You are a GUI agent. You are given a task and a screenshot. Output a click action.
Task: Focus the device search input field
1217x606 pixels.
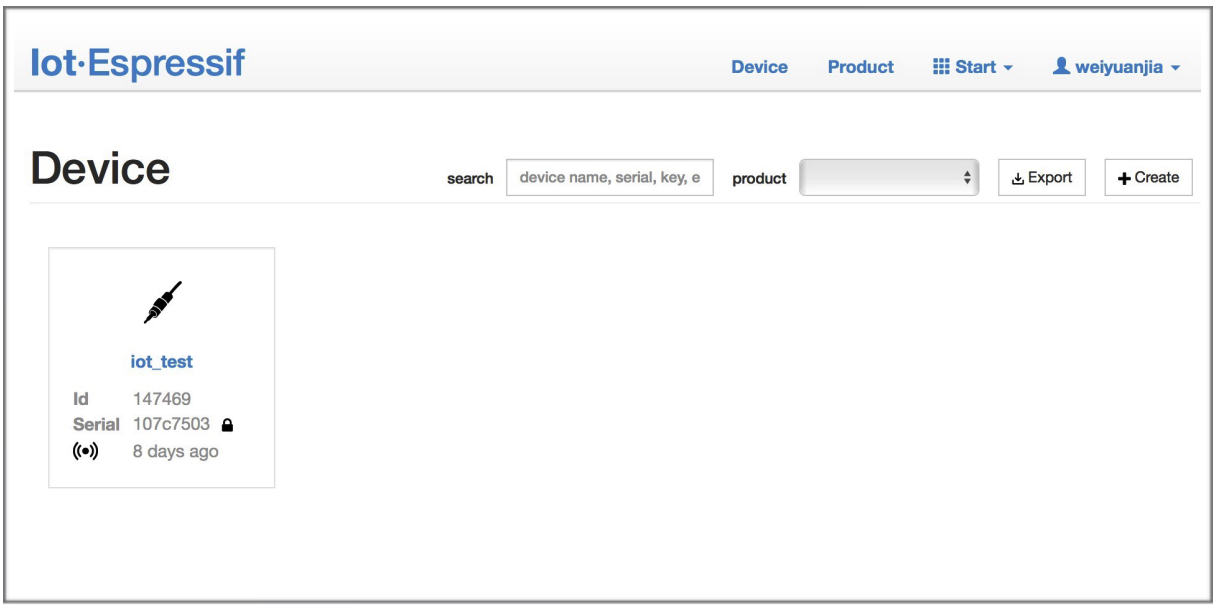(x=609, y=178)
